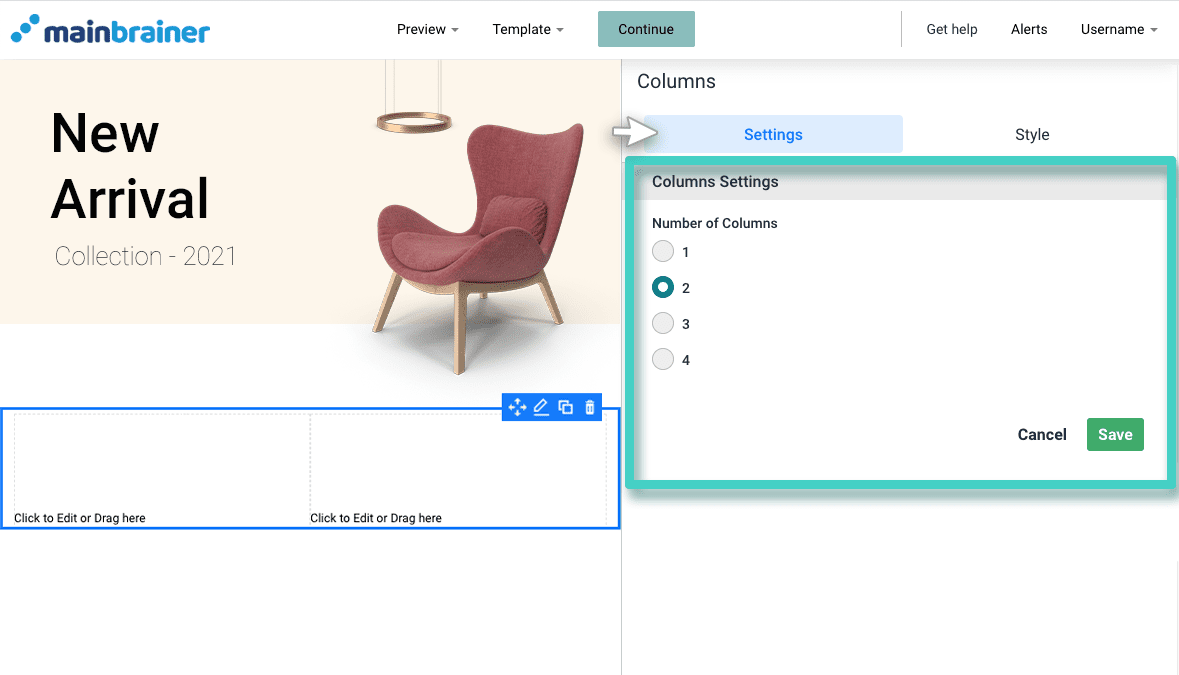Duplicate the column block via copy icon
Screen dimensions: 1179x675
click(565, 407)
